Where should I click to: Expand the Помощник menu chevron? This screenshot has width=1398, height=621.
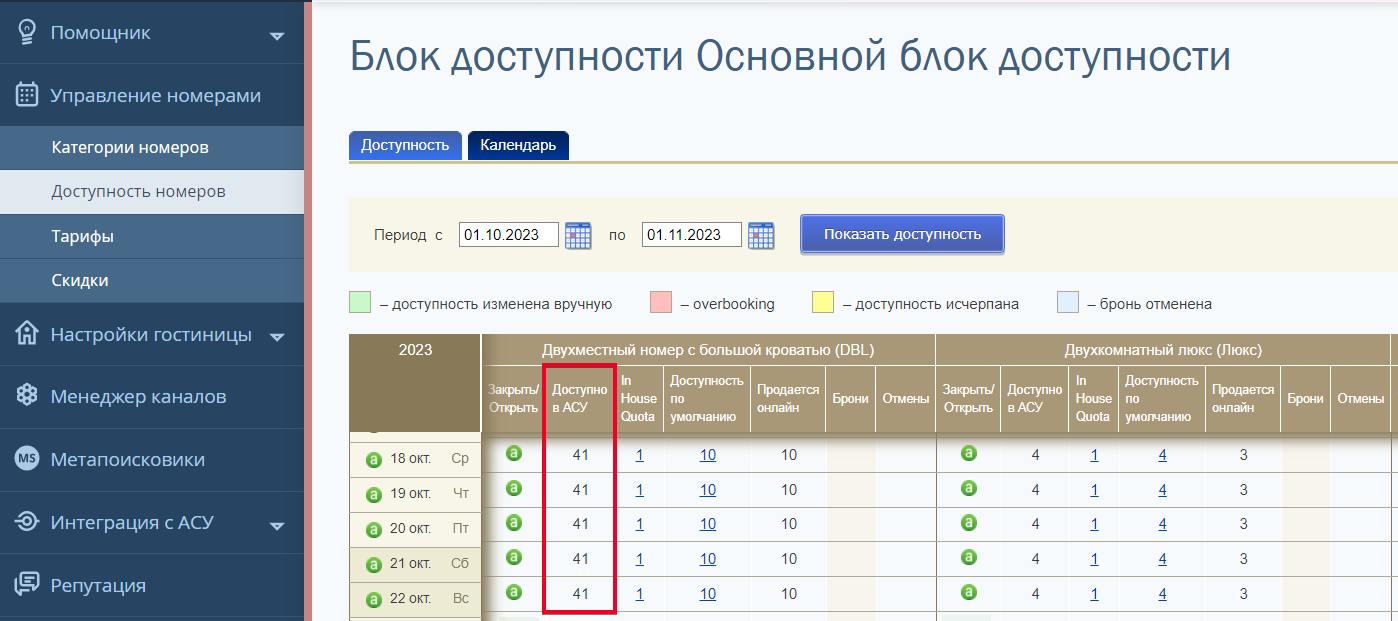(275, 31)
